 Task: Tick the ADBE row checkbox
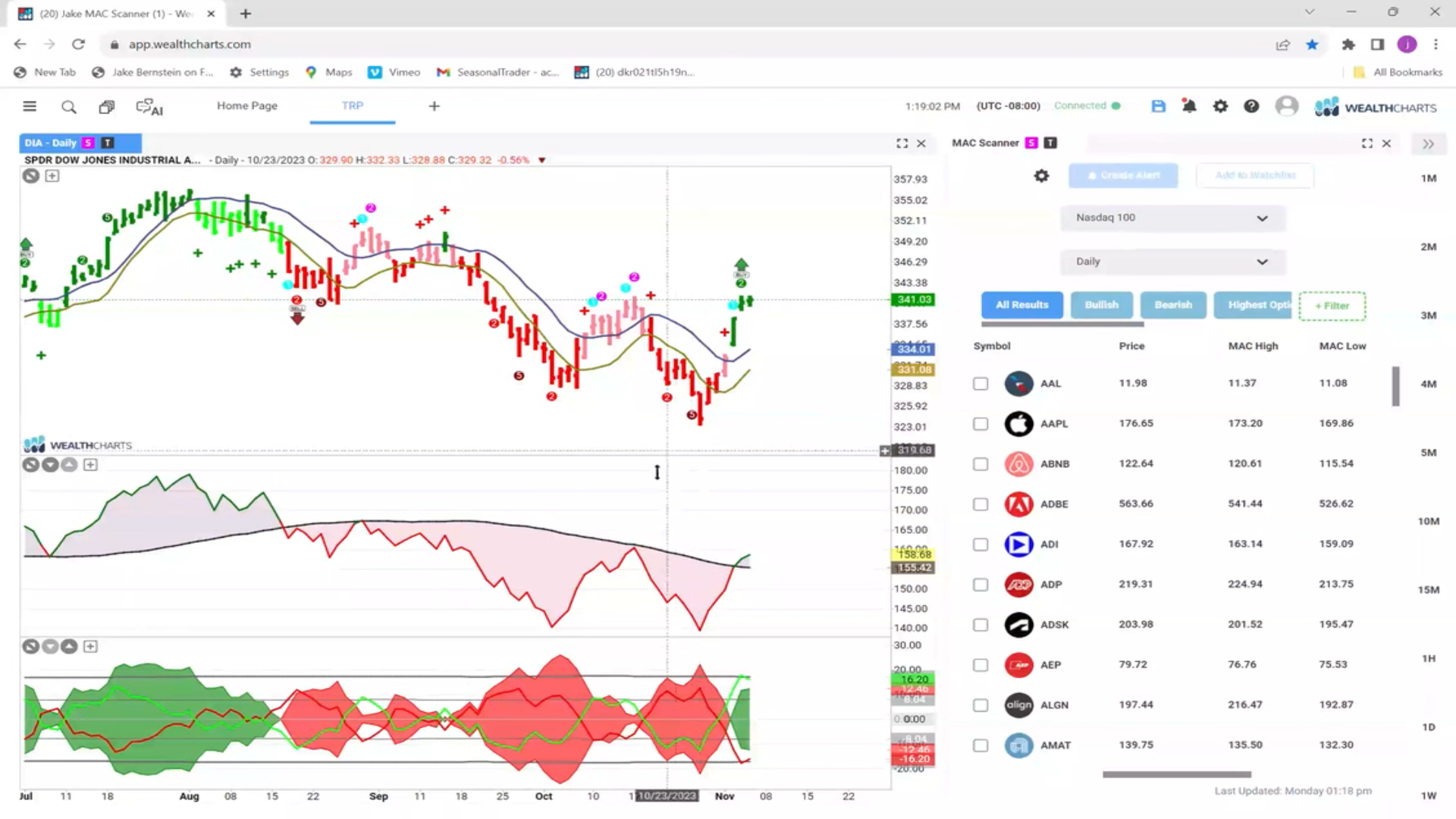click(981, 504)
